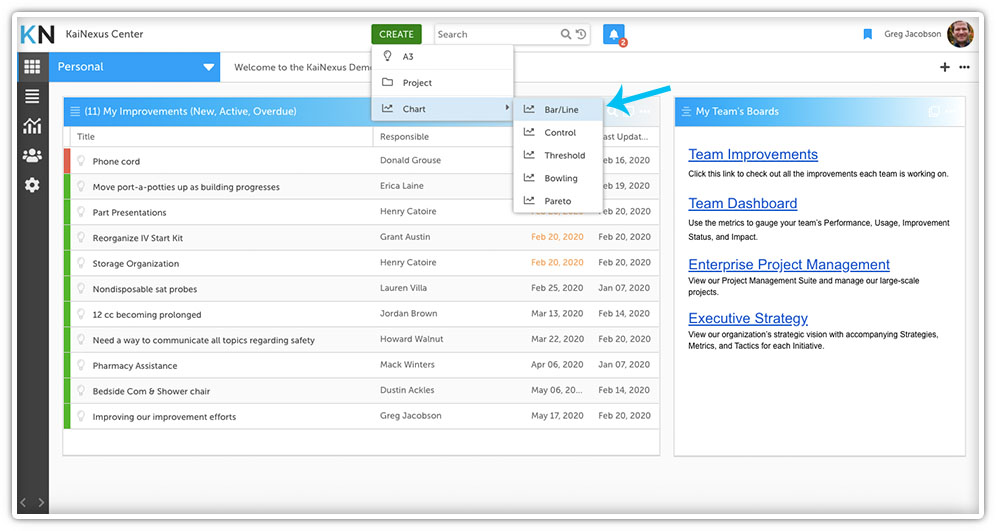Click the lightbulb icon beside Part Presentations
This screenshot has height=531, width=996.
point(81,212)
